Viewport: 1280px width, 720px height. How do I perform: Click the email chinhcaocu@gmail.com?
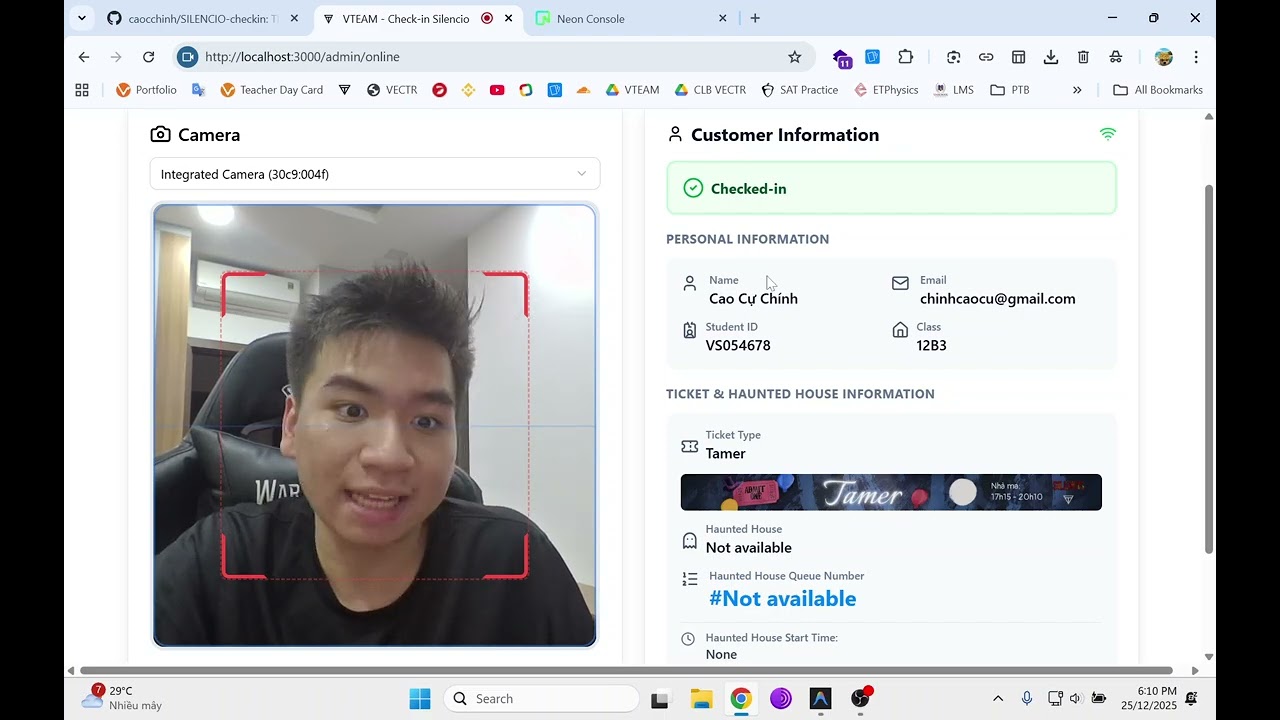[998, 299]
